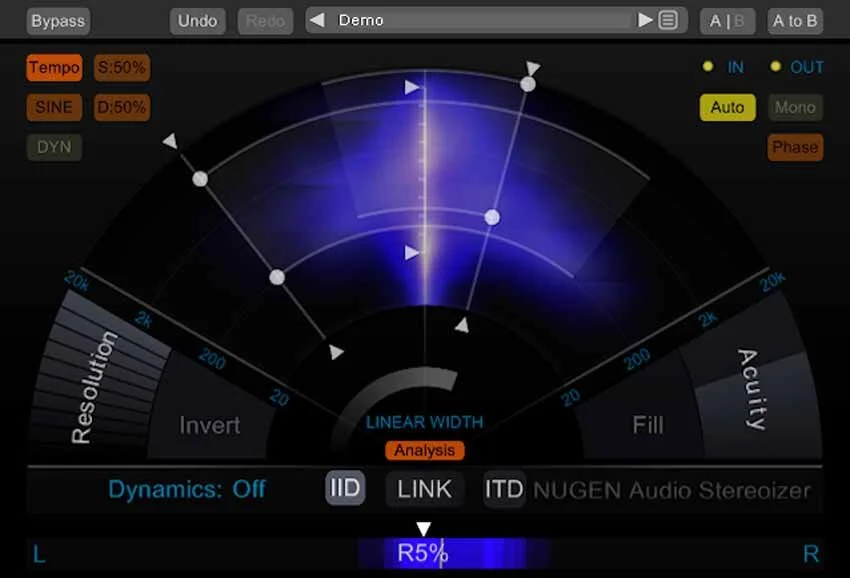This screenshot has width=850, height=578.
Task: Open the Analysis view
Action: tap(424, 450)
